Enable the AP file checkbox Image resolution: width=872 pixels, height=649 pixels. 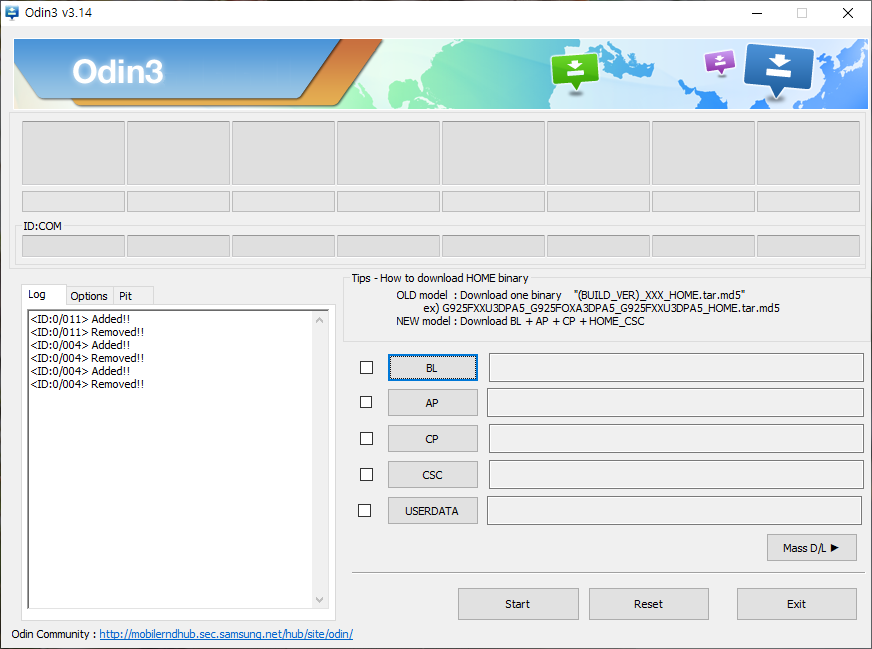tap(366, 402)
